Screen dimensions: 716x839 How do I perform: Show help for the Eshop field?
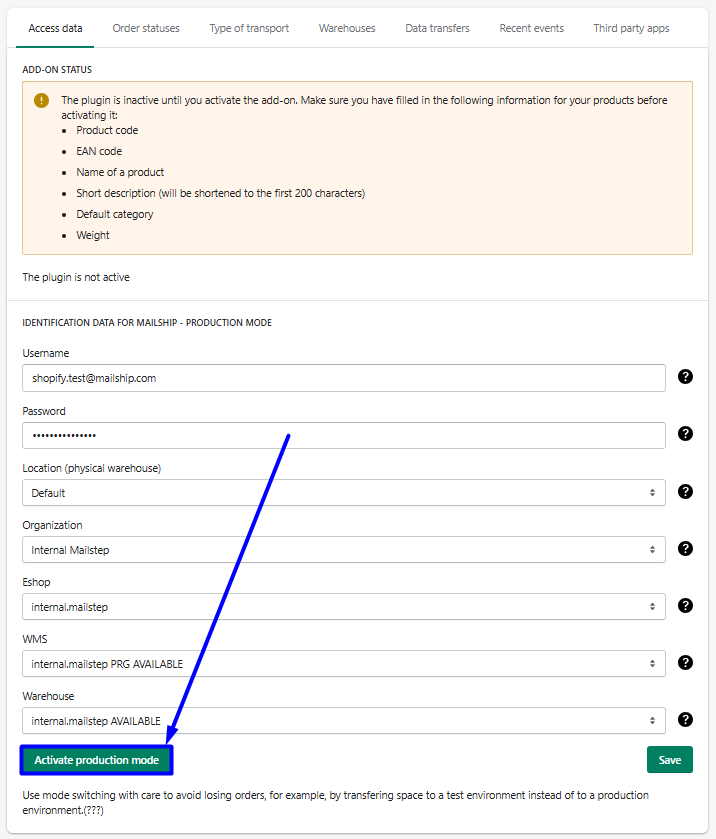685,605
